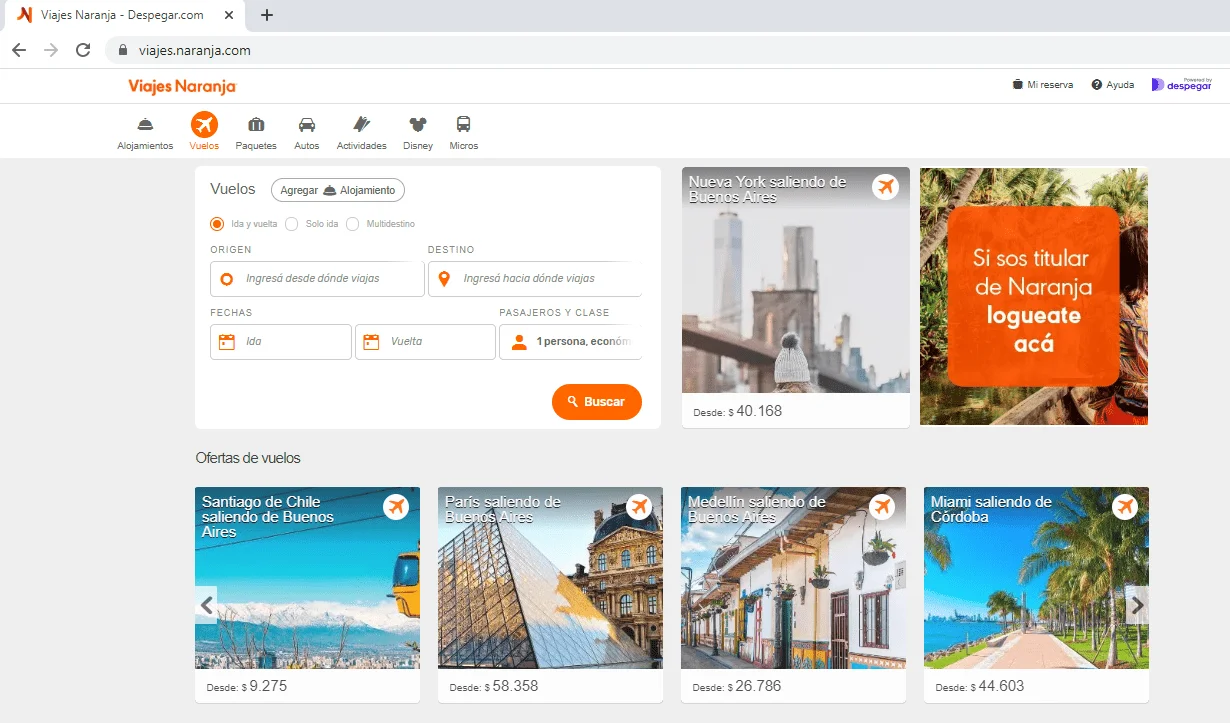Open the Vuelta date picker
The width and height of the screenshot is (1230, 723).
click(425, 342)
